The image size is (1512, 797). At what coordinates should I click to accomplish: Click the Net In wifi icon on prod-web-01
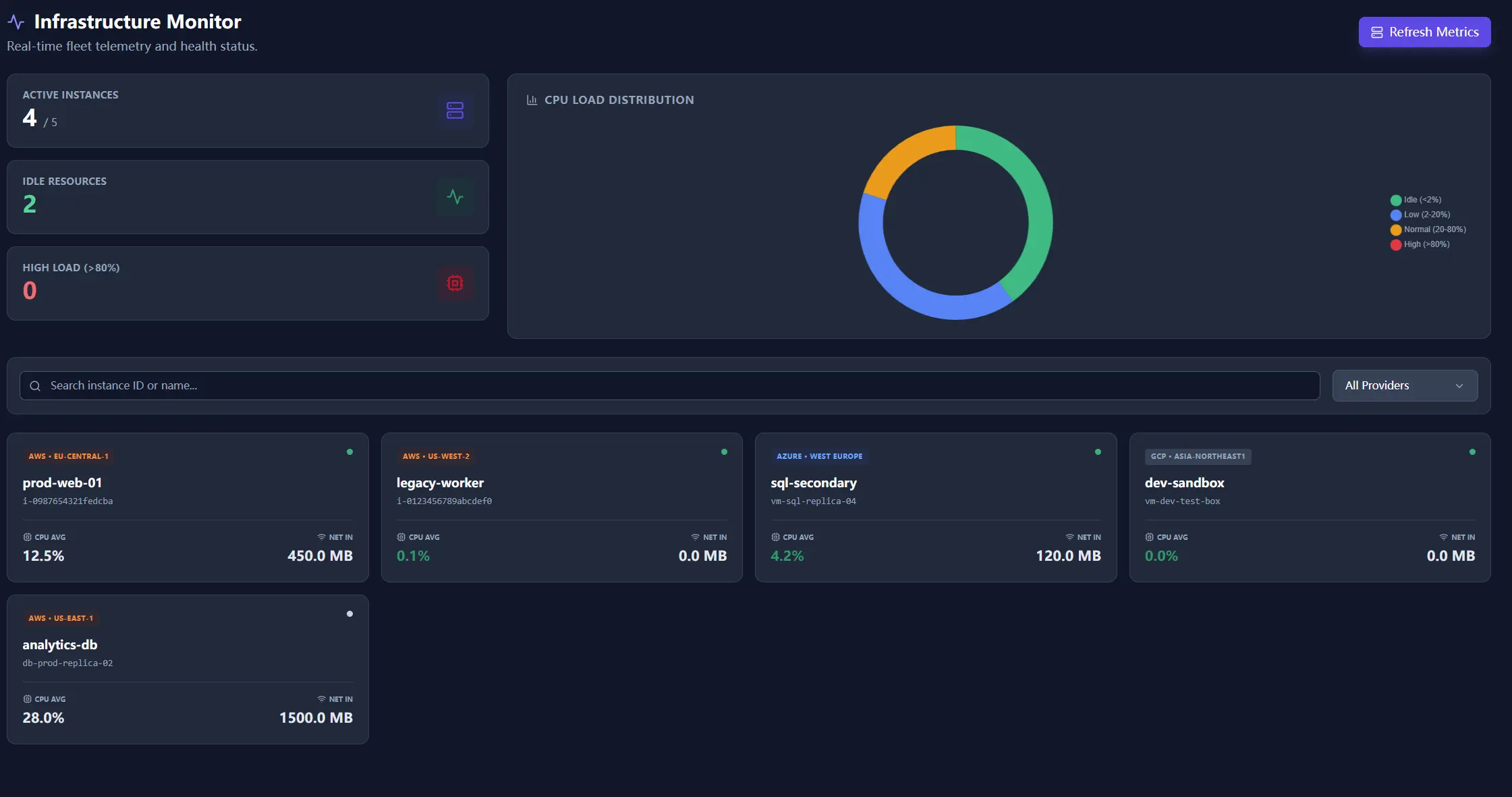(321, 537)
